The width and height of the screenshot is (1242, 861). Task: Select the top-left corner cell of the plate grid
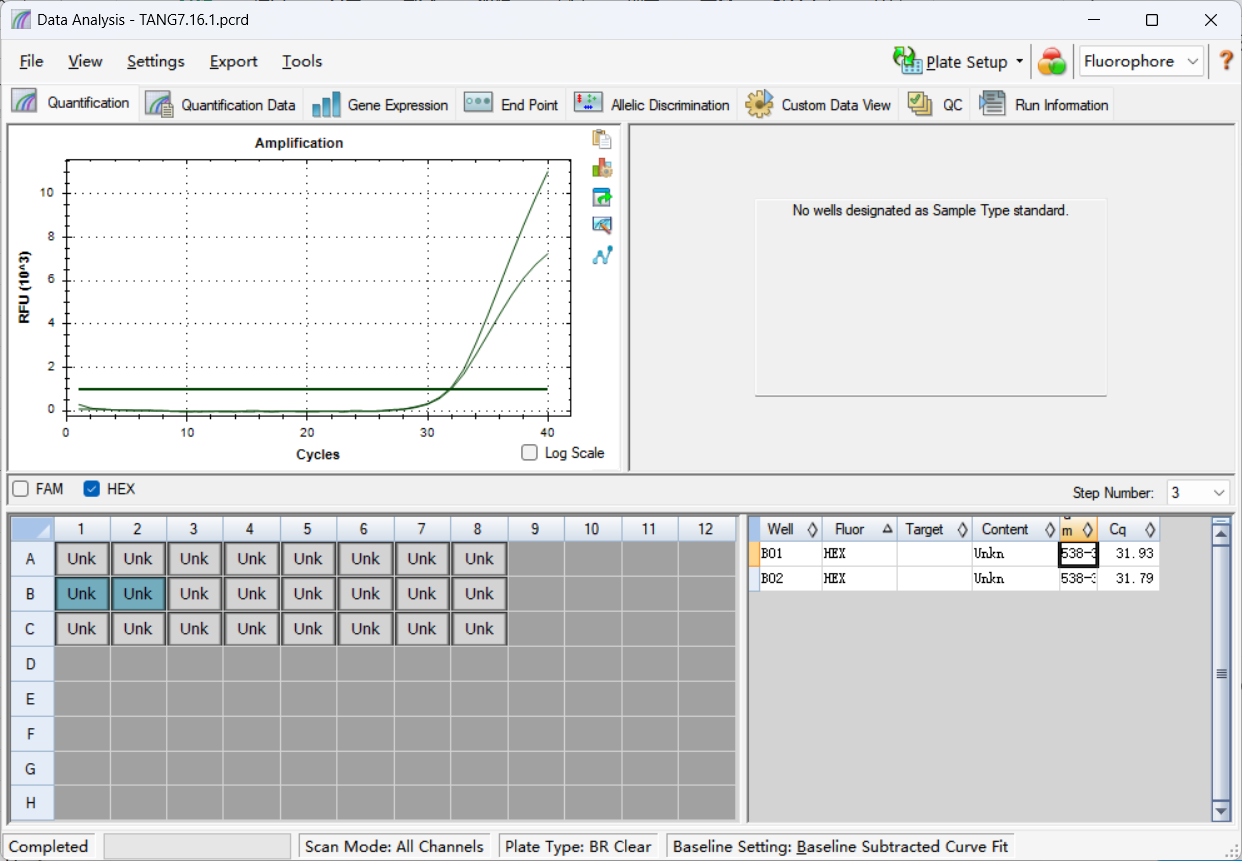32,528
